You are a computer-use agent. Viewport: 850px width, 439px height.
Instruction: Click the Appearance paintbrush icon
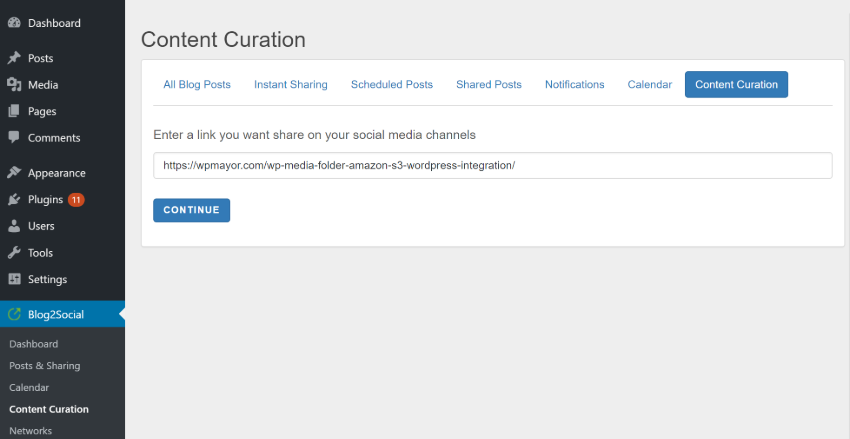[14, 173]
